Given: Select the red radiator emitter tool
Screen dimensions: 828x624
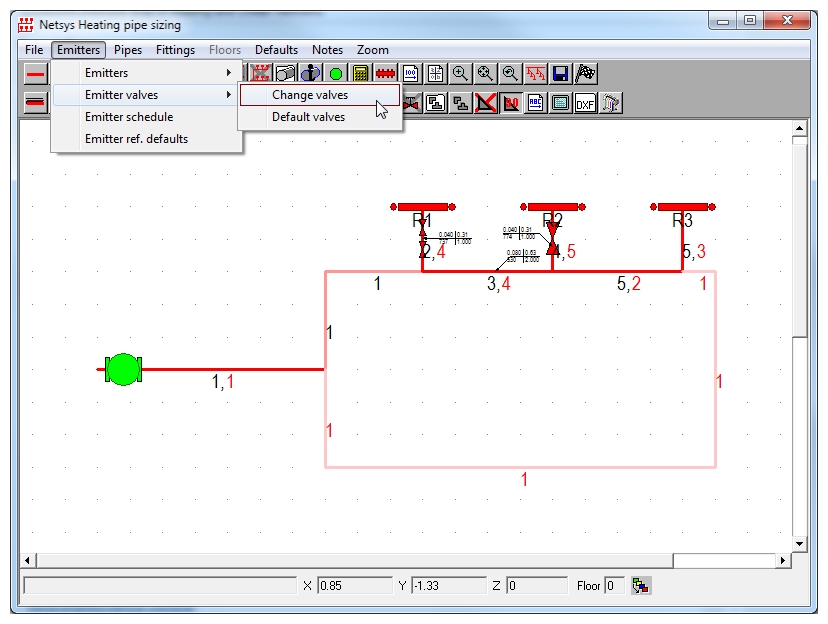Looking at the screenshot, I should pyautogui.click(x=385, y=73).
